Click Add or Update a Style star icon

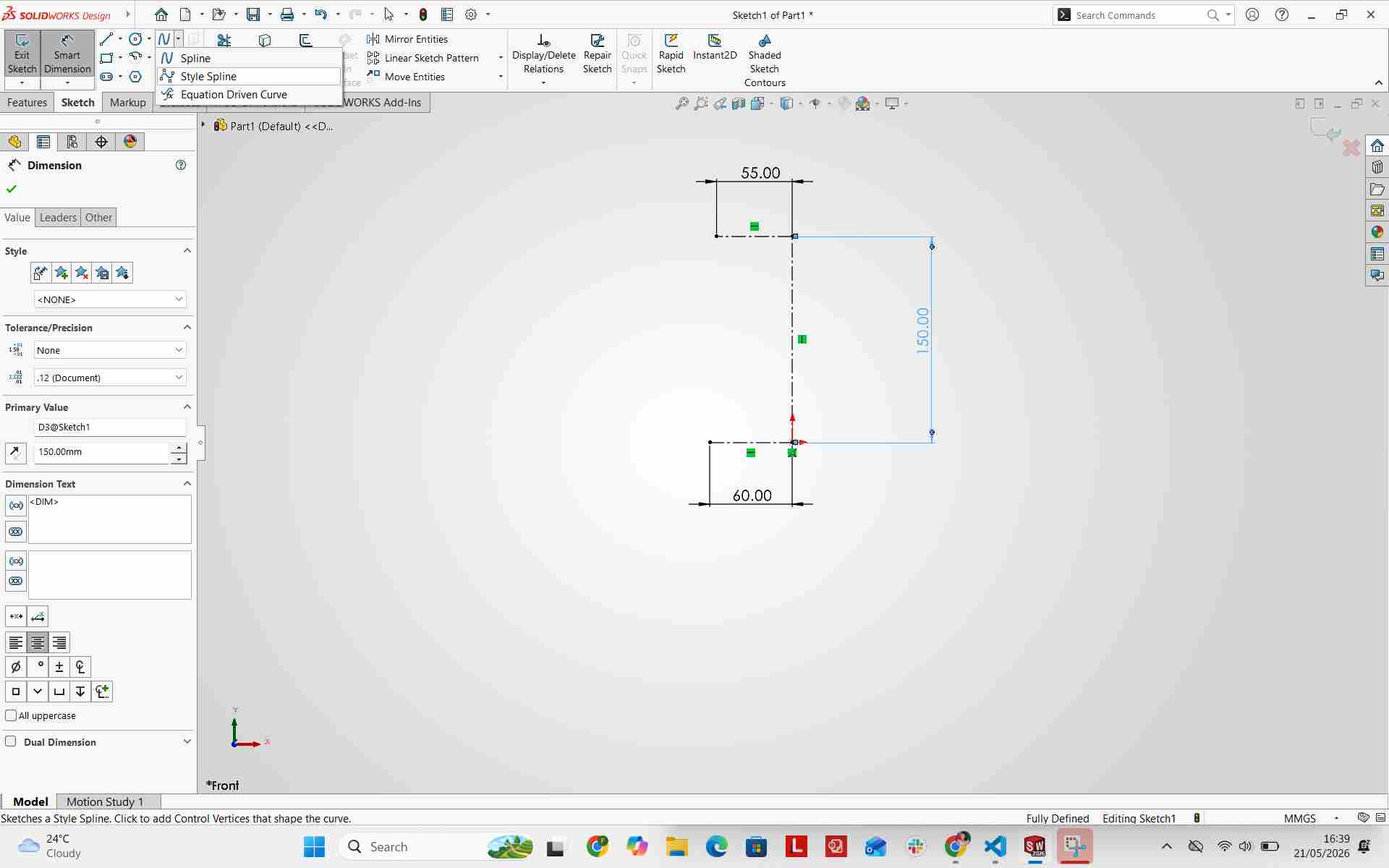[x=61, y=273]
